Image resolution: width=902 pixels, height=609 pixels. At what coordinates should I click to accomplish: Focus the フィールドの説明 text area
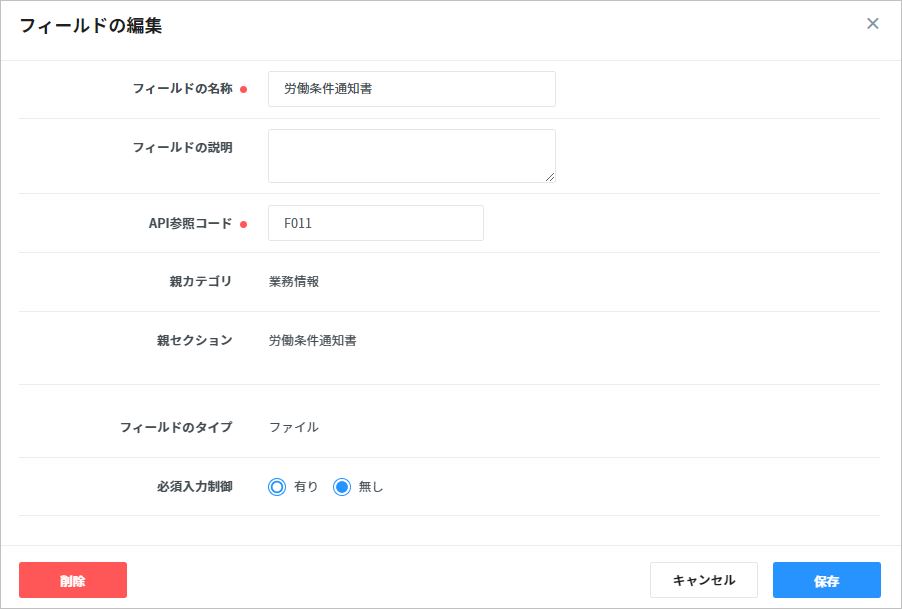click(x=411, y=156)
